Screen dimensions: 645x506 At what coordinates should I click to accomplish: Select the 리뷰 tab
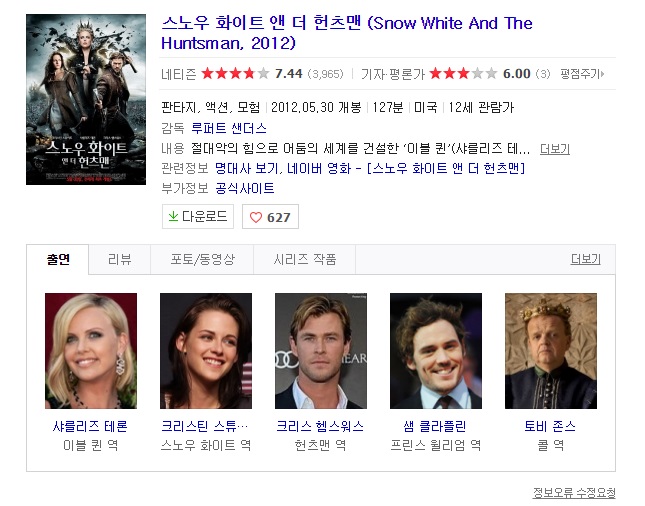click(119, 259)
